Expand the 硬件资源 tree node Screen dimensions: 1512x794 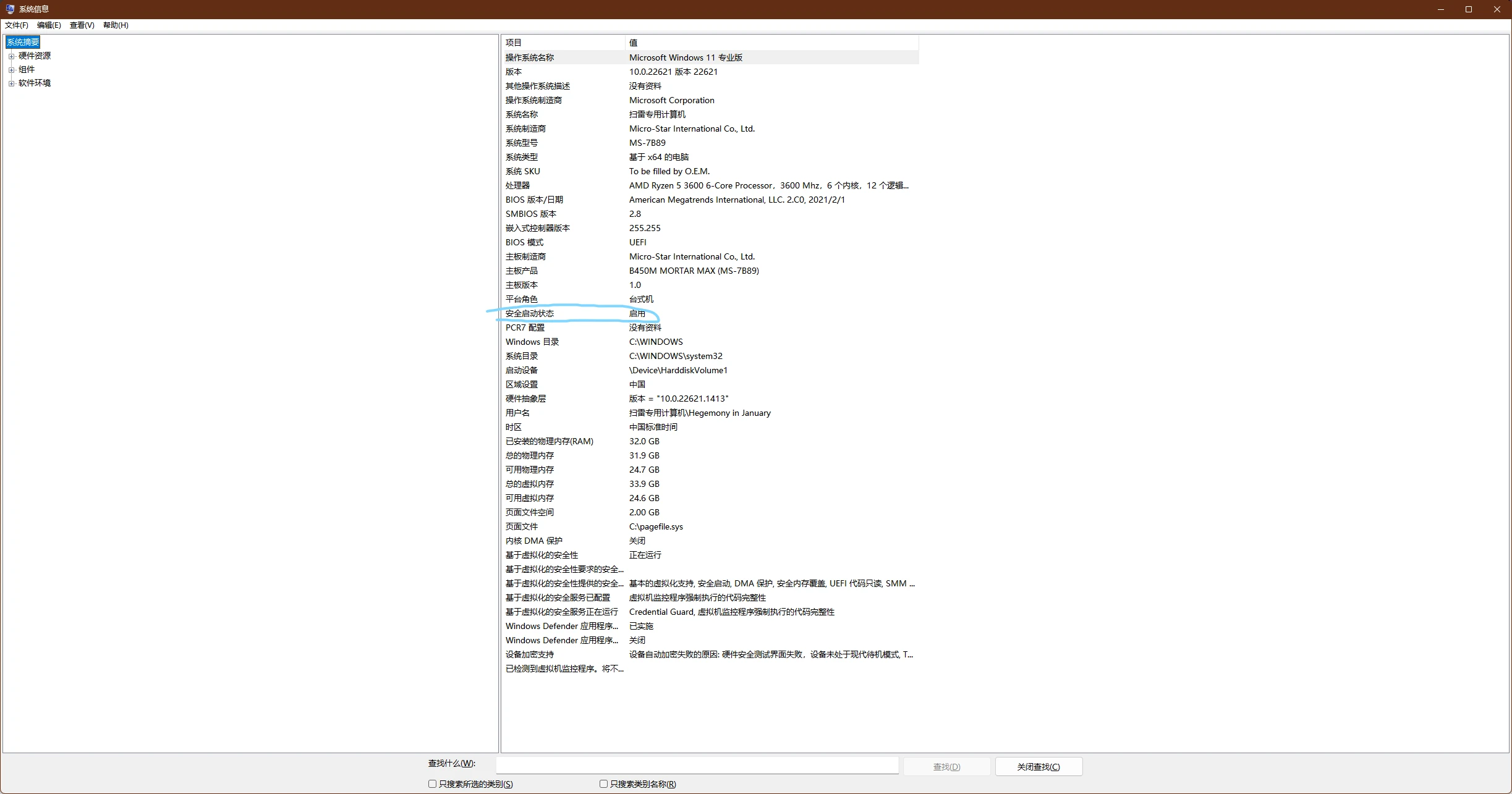click(11, 56)
